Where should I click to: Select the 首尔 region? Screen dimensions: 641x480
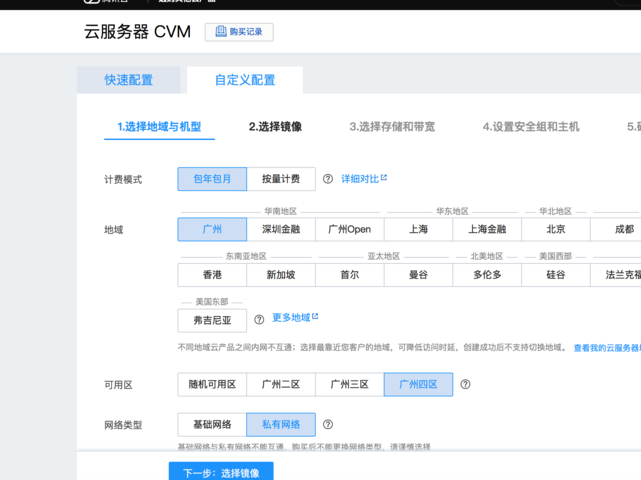pyautogui.click(x=350, y=275)
